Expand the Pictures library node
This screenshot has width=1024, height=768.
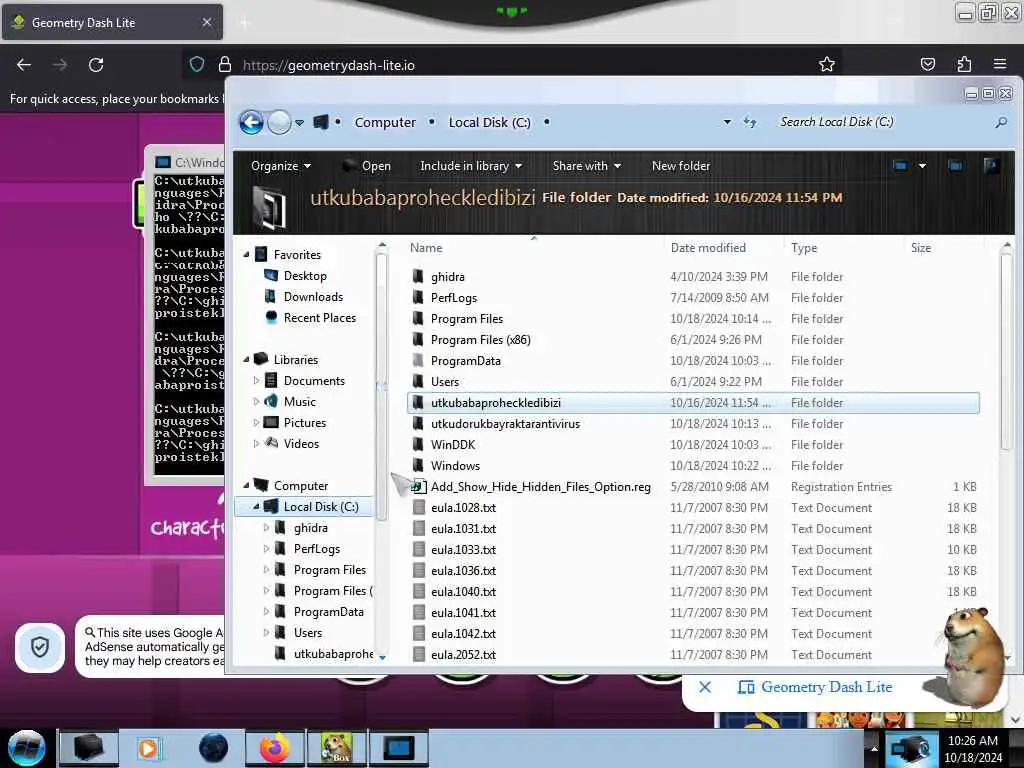point(256,423)
